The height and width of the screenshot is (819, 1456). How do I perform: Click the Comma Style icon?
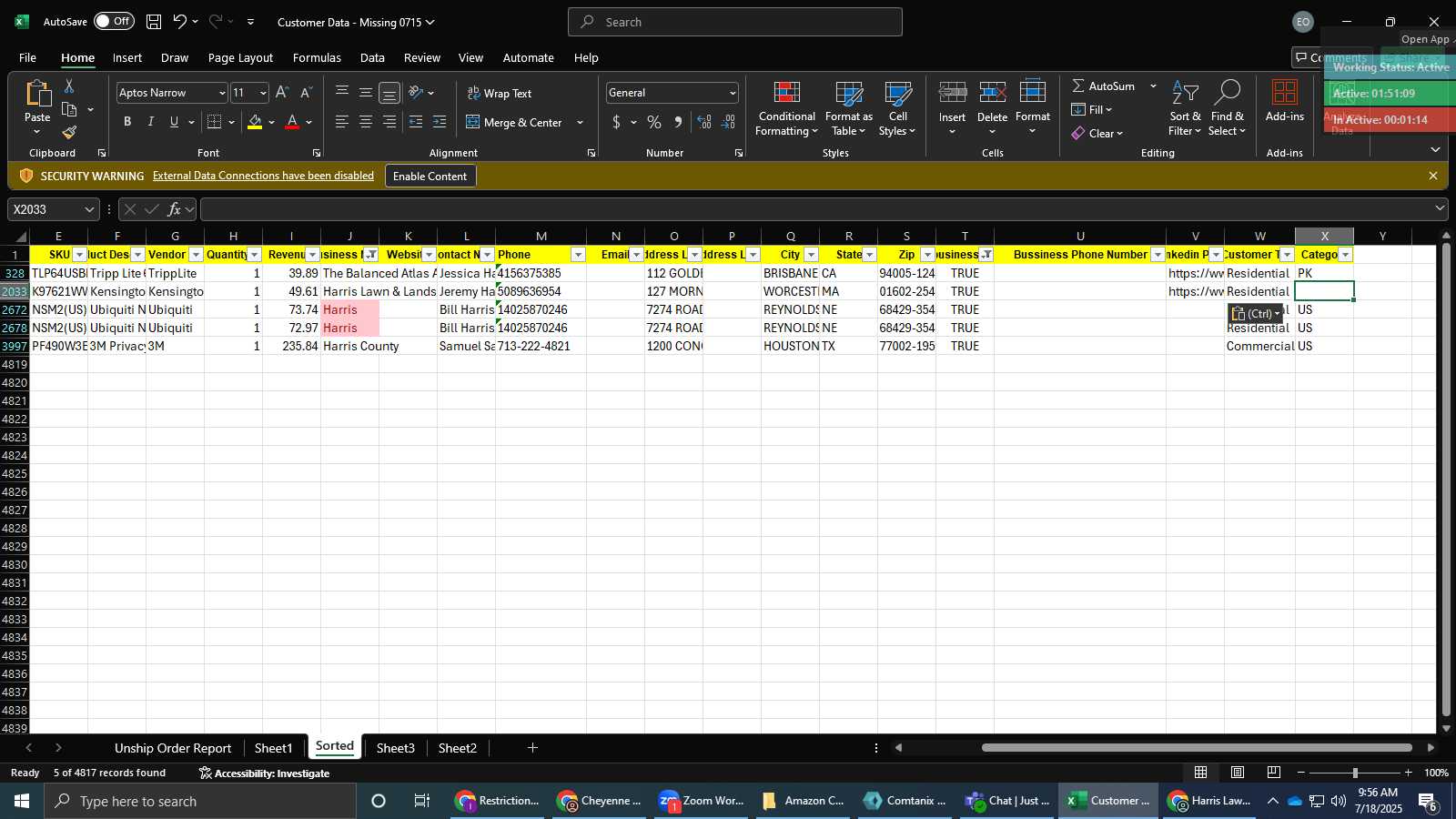pos(678,122)
